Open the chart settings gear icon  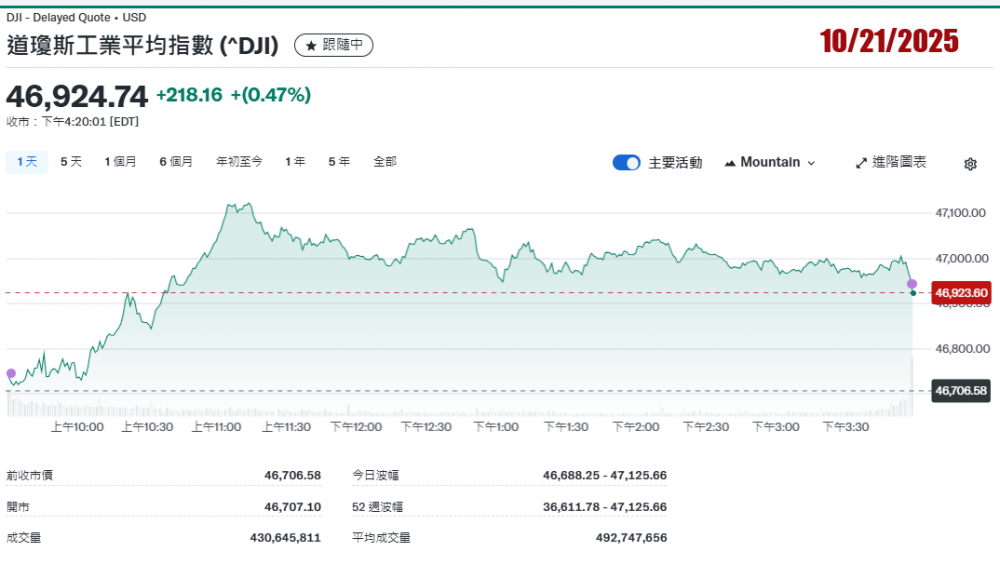pyautogui.click(x=969, y=164)
